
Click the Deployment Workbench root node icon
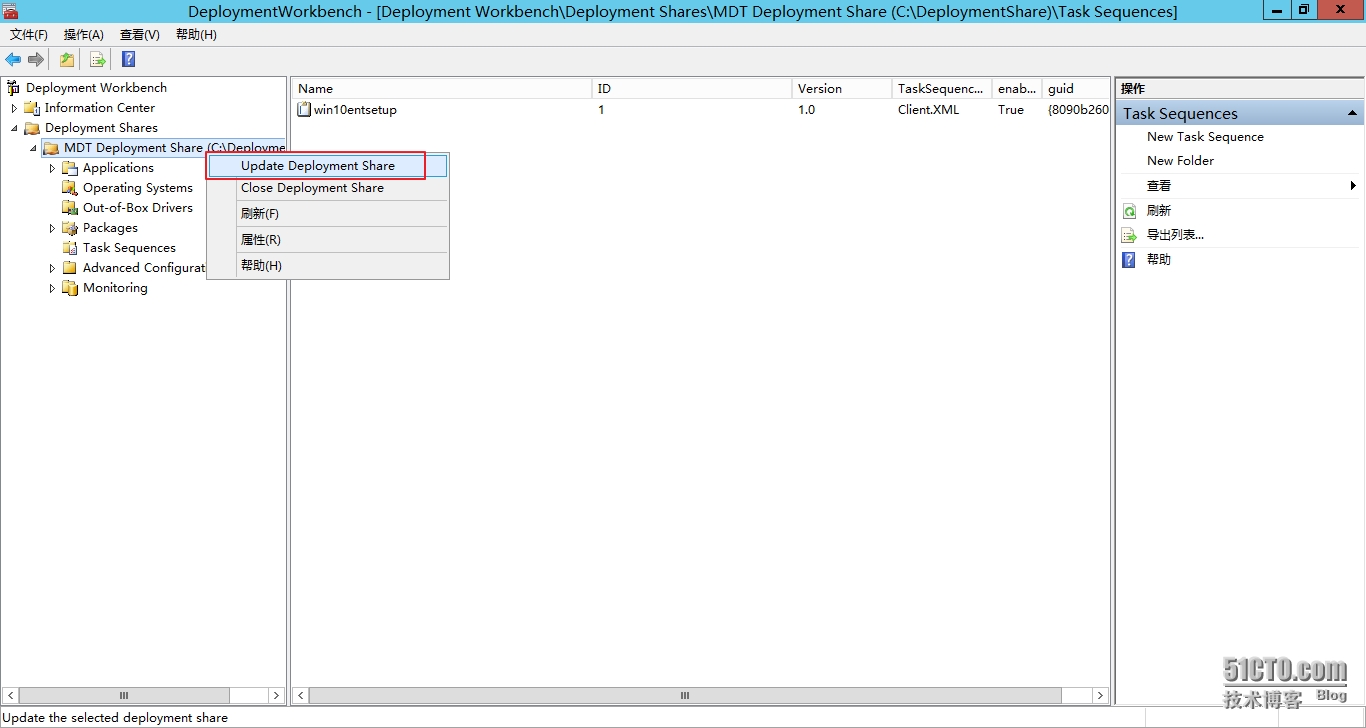point(13,88)
